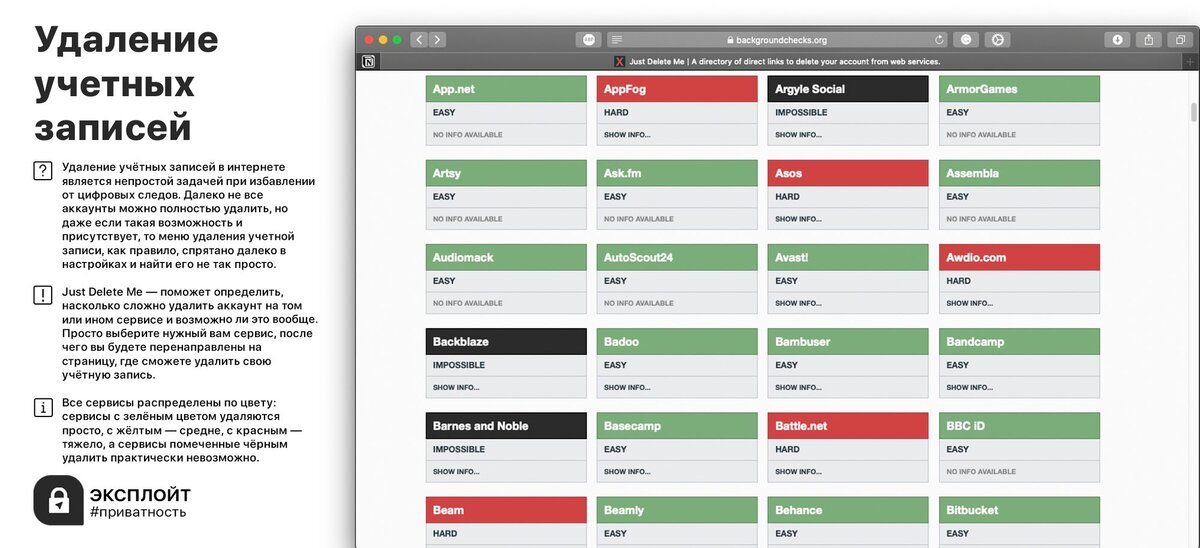The image size is (1200, 548).
Task: Open the Behance card title
Action: pyautogui.click(x=848, y=509)
